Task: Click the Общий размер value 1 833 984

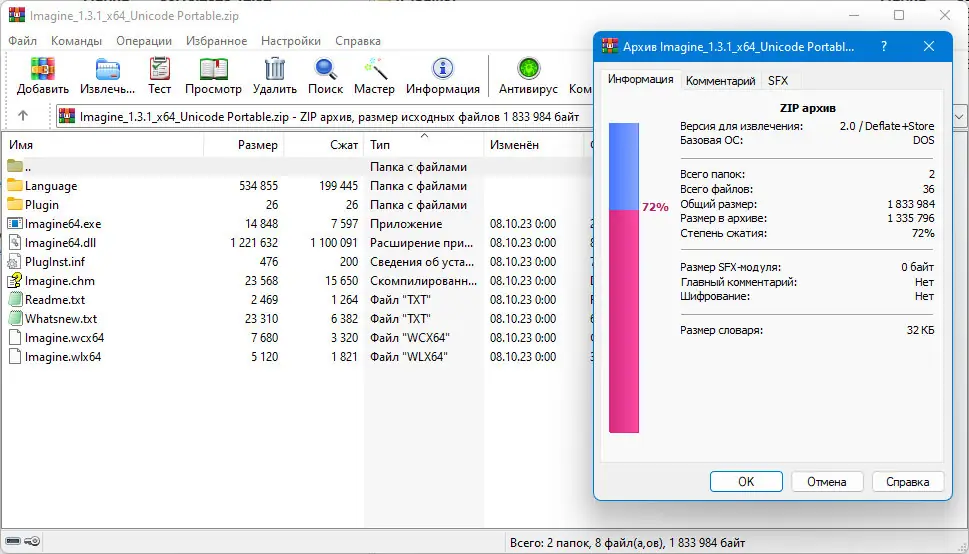Action: (911, 204)
